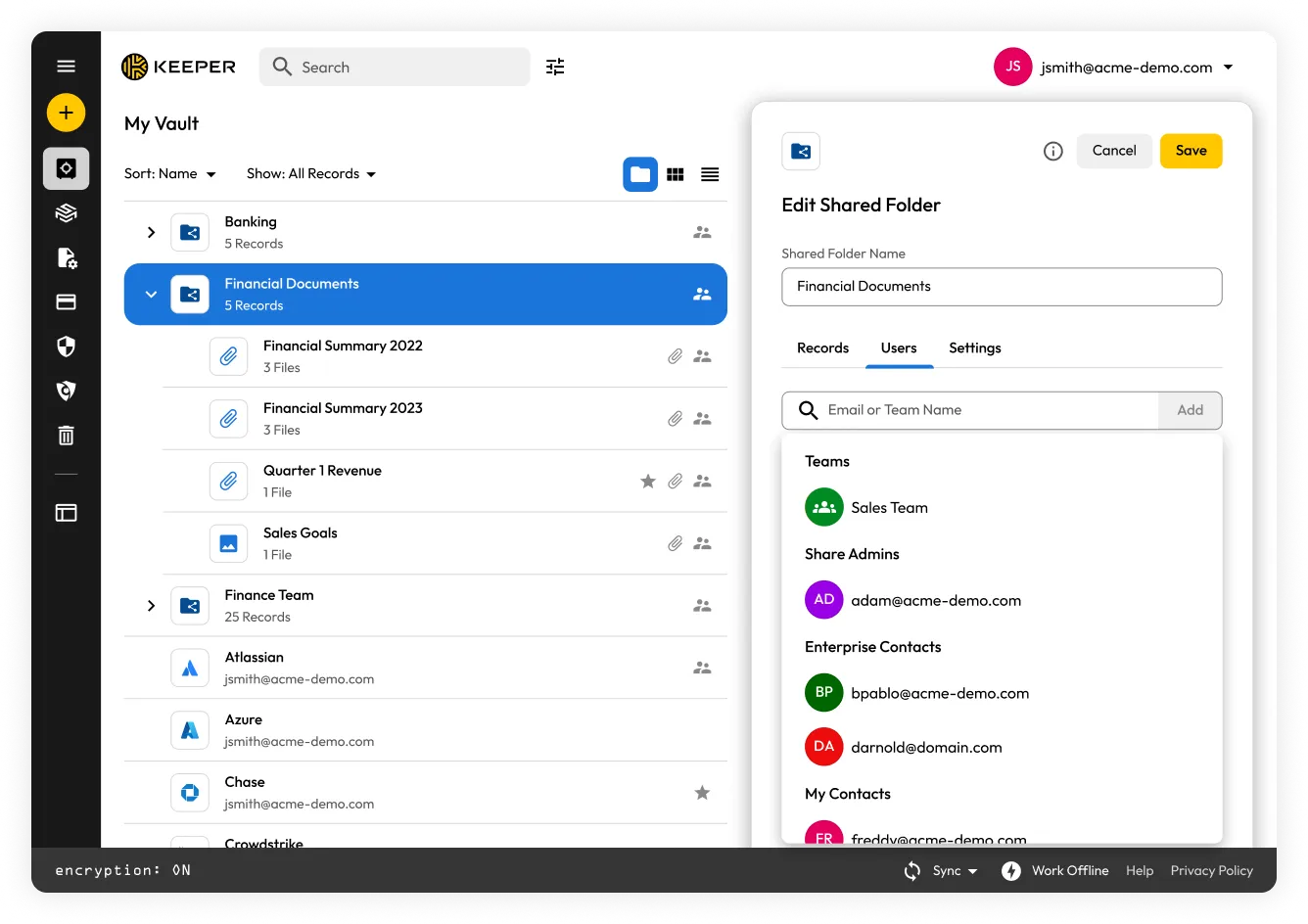Screen dimensions: 1308x924
Task: Click the favorite star on Chase record
Action: 702,793
